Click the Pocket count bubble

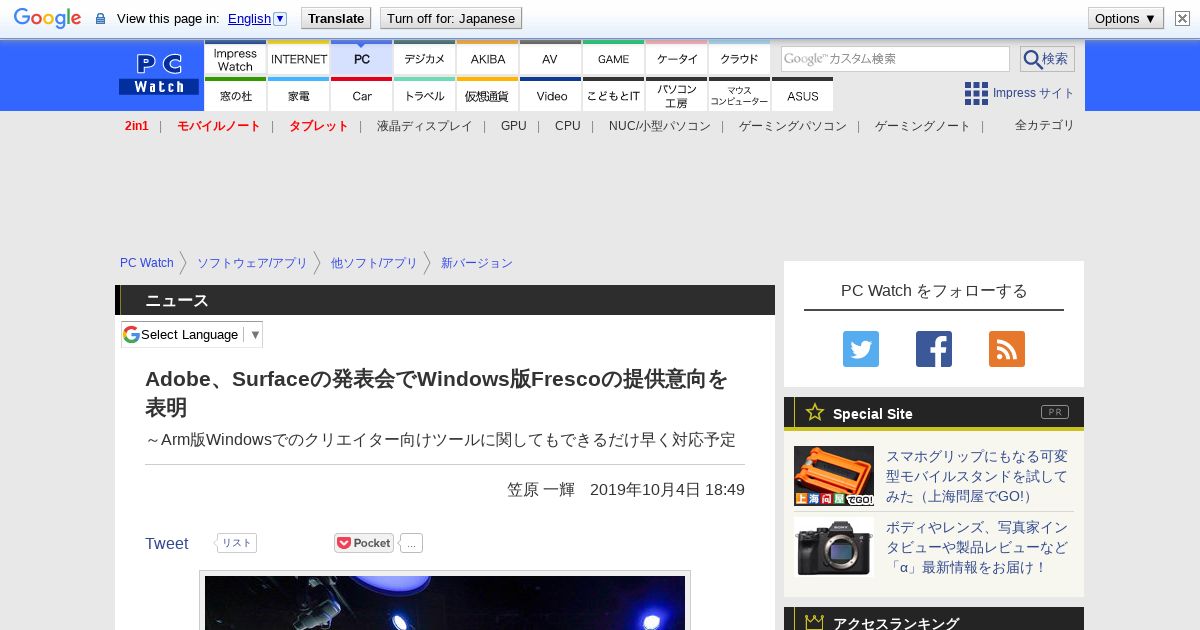coord(411,543)
